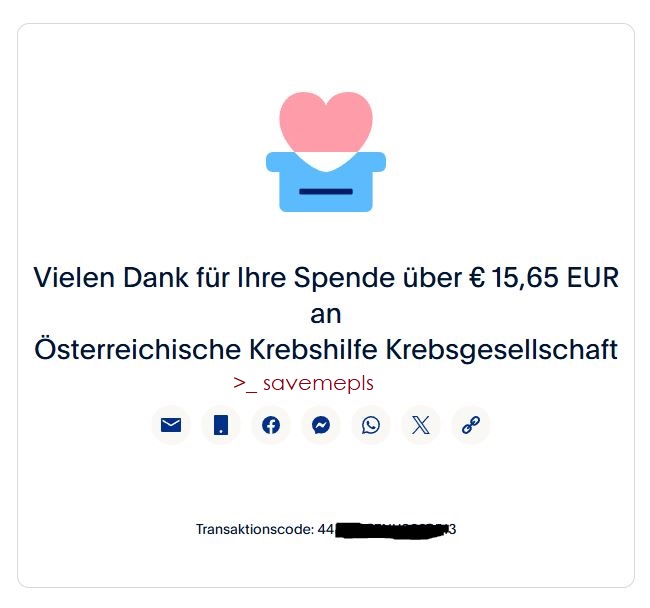Post the donation on X

[x=421, y=425]
